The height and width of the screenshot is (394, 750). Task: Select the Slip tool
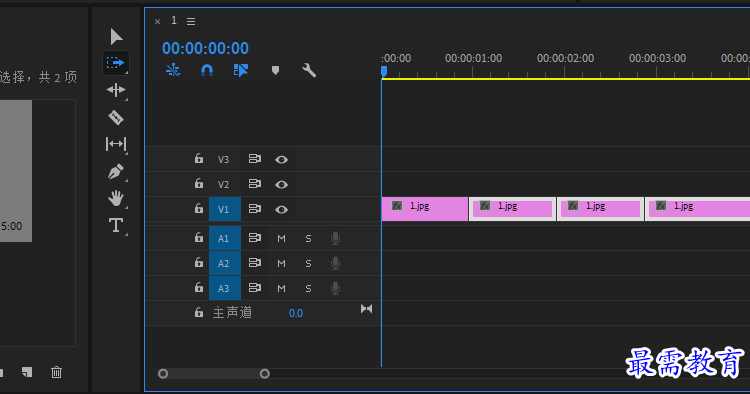pos(116,144)
